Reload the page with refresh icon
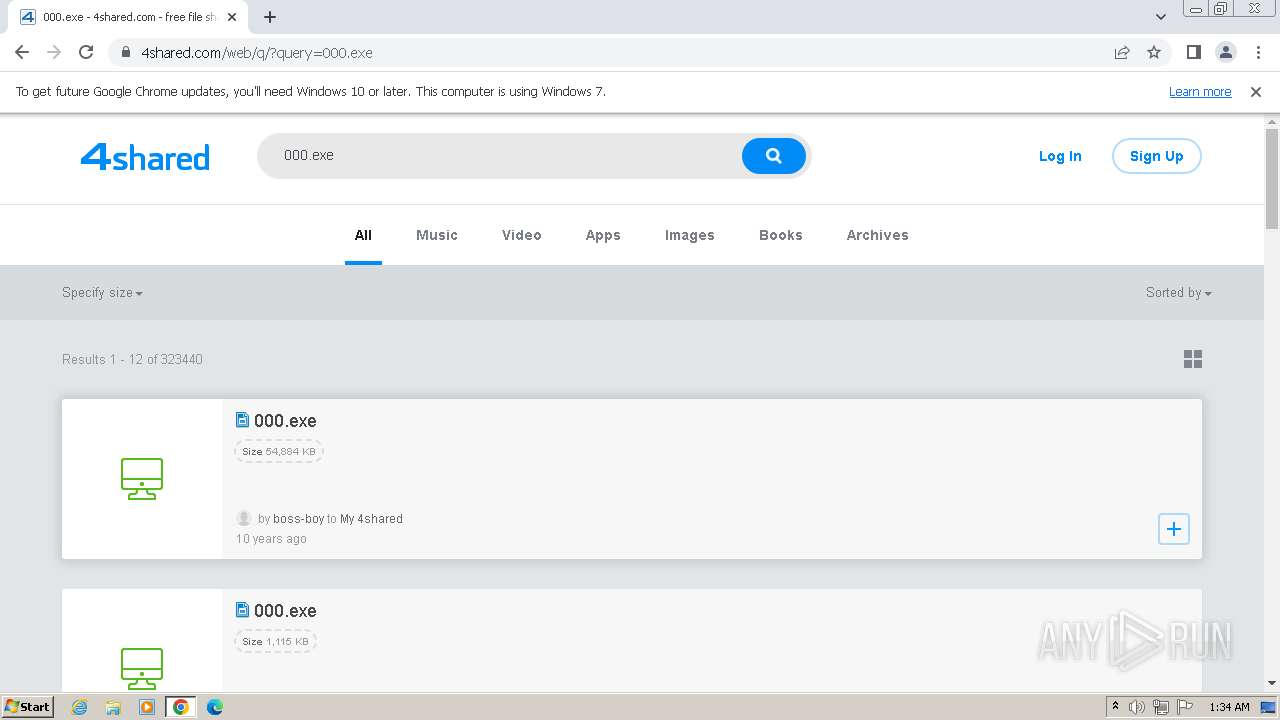The image size is (1280, 720). click(86, 52)
